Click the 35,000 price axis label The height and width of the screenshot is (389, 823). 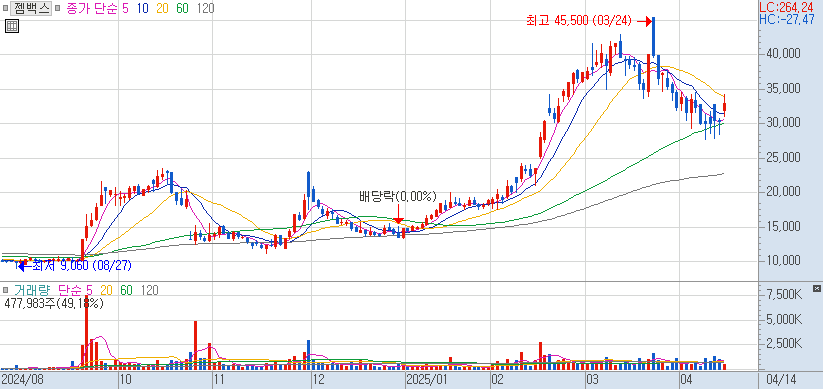(x=785, y=89)
